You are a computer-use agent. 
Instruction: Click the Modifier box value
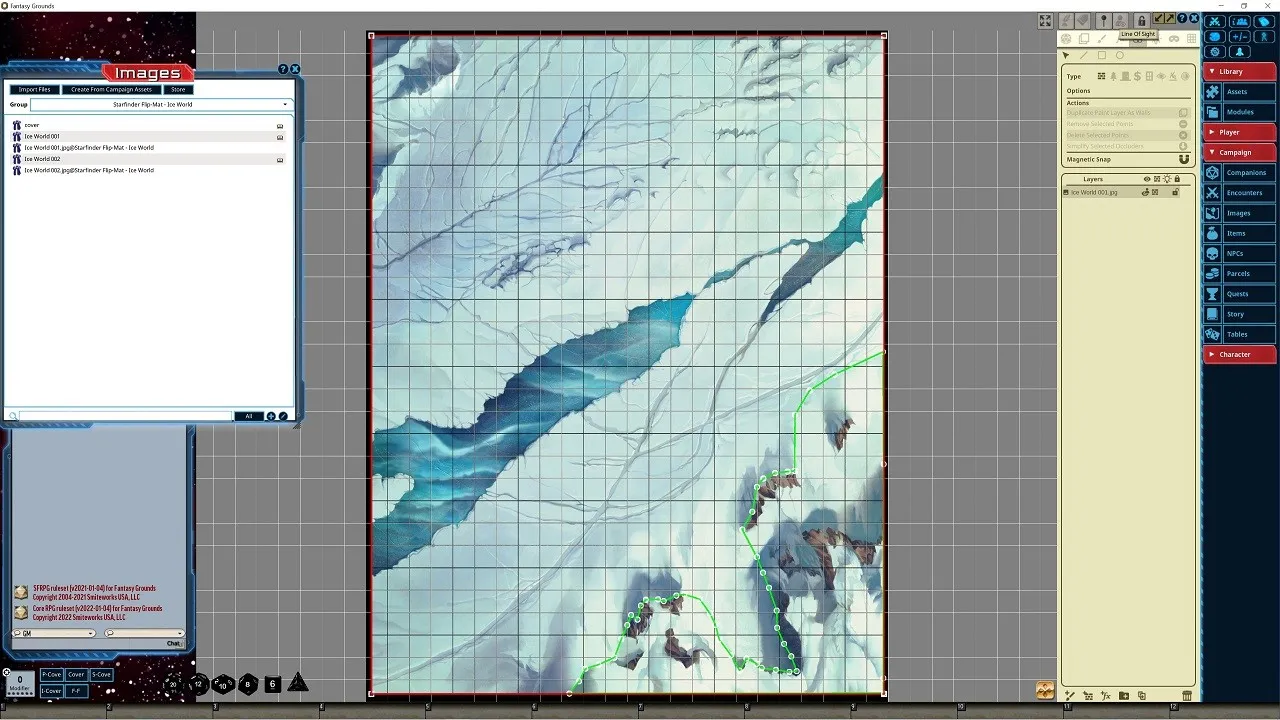pos(19,682)
